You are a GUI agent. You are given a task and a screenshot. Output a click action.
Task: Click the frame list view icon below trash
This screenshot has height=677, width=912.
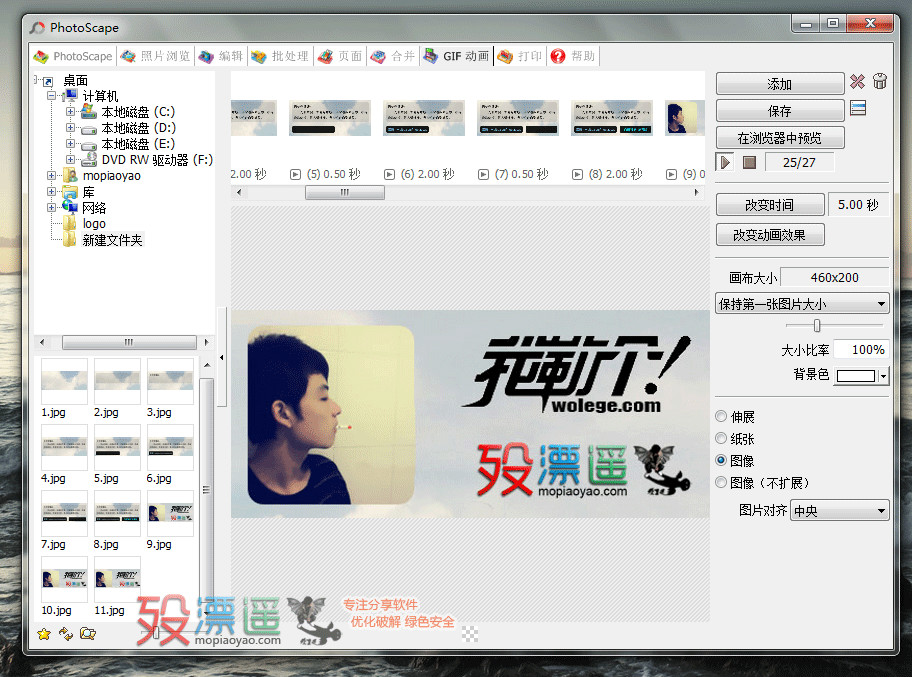(858, 108)
